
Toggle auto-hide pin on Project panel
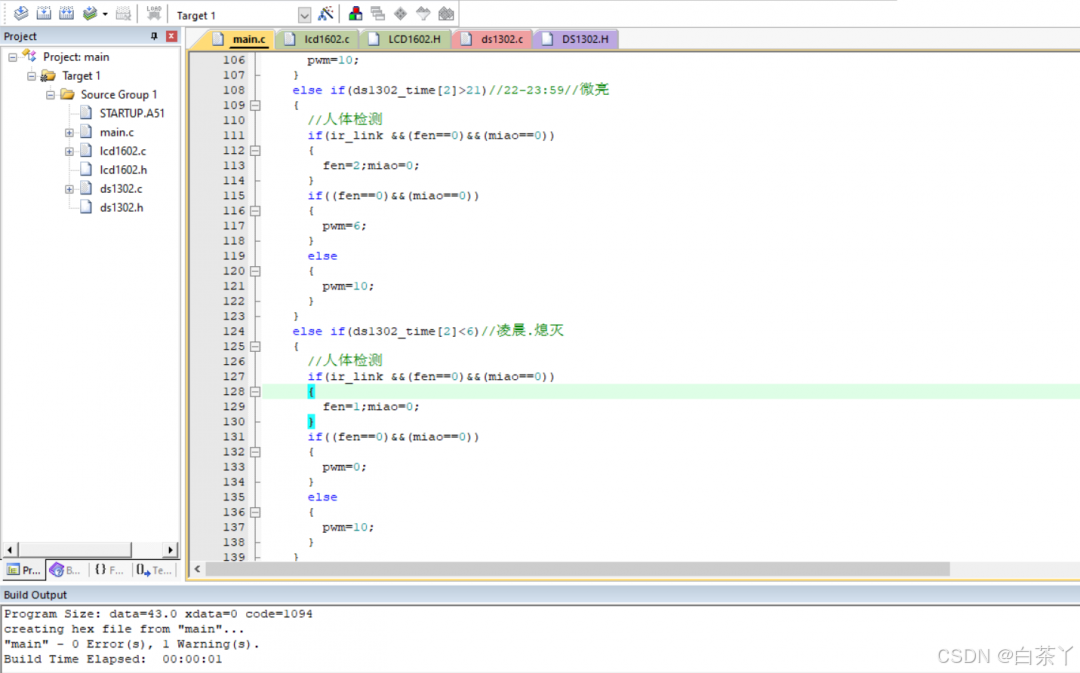pyautogui.click(x=154, y=37)
